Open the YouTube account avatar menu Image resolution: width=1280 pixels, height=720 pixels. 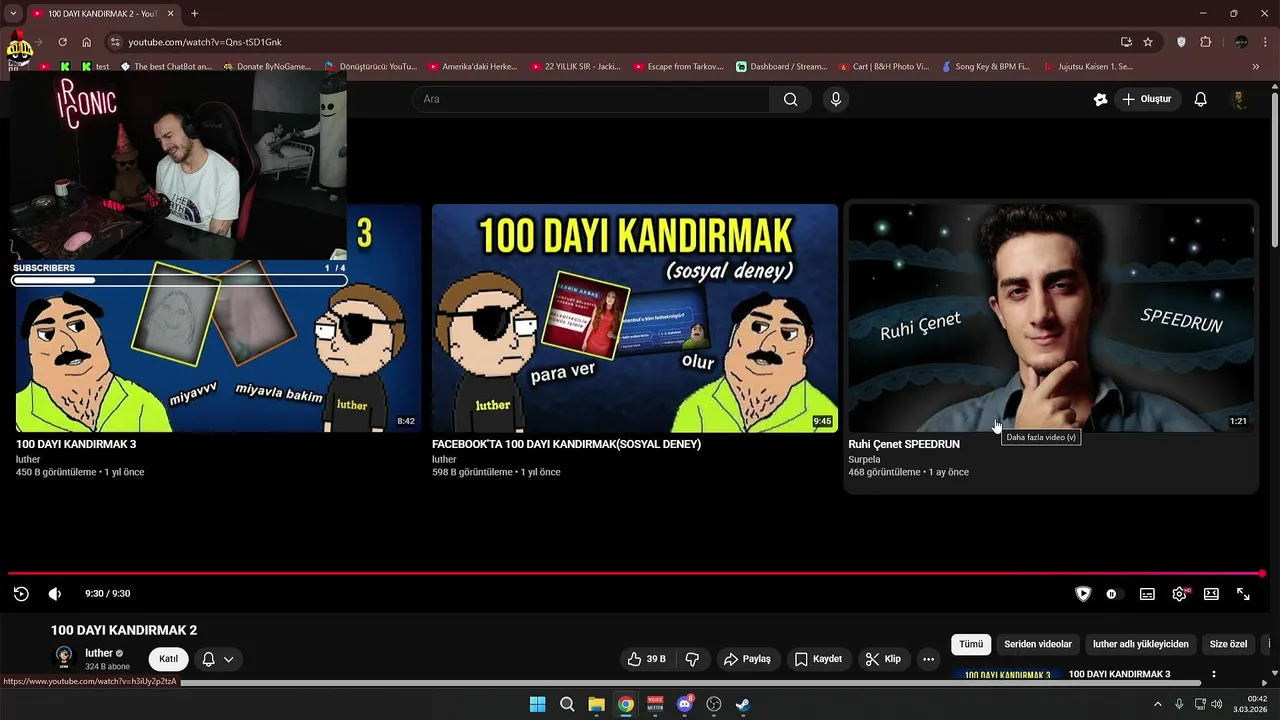click(1239, 99)
